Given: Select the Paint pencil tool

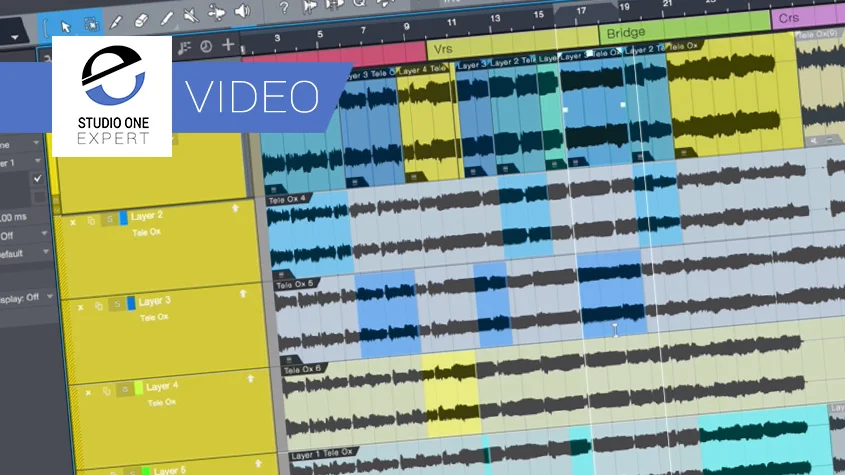Looking at the screenshot, I should (167, 18).
